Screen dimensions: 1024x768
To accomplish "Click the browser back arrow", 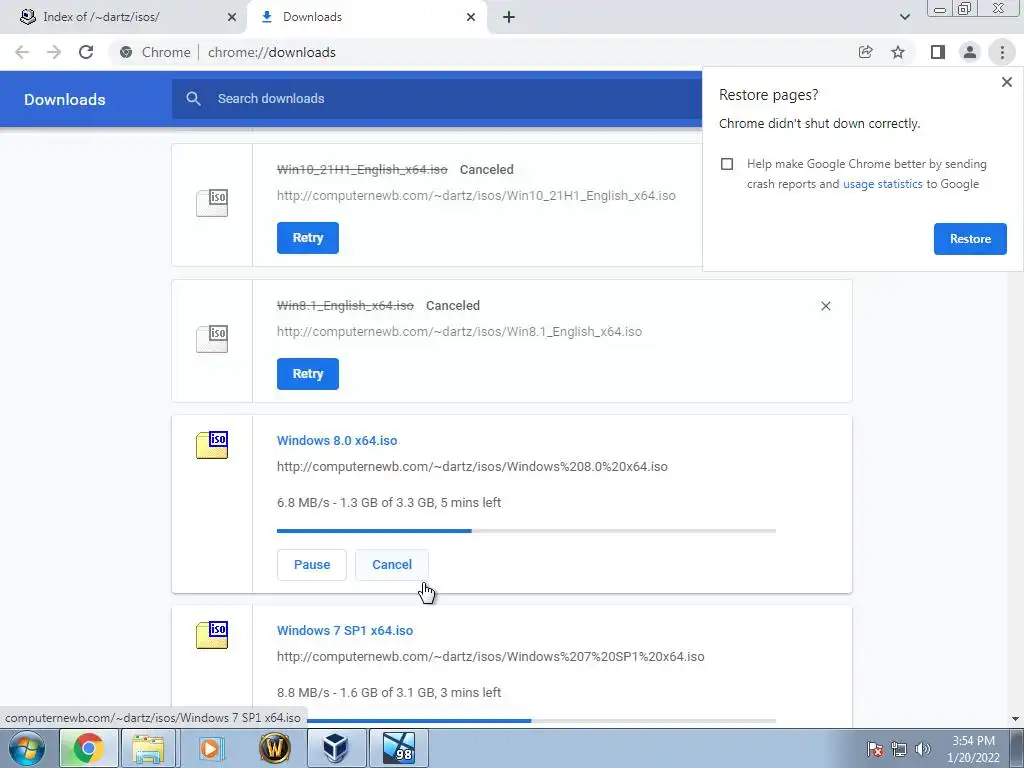I will [x=22, y=52].
